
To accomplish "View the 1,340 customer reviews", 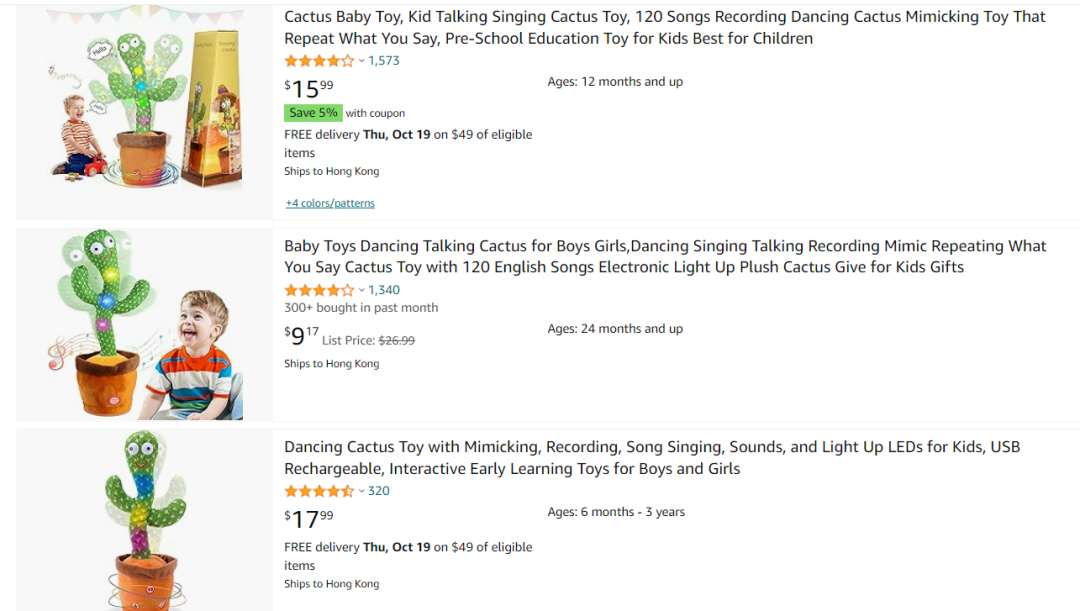I will [x=384, y=291].
